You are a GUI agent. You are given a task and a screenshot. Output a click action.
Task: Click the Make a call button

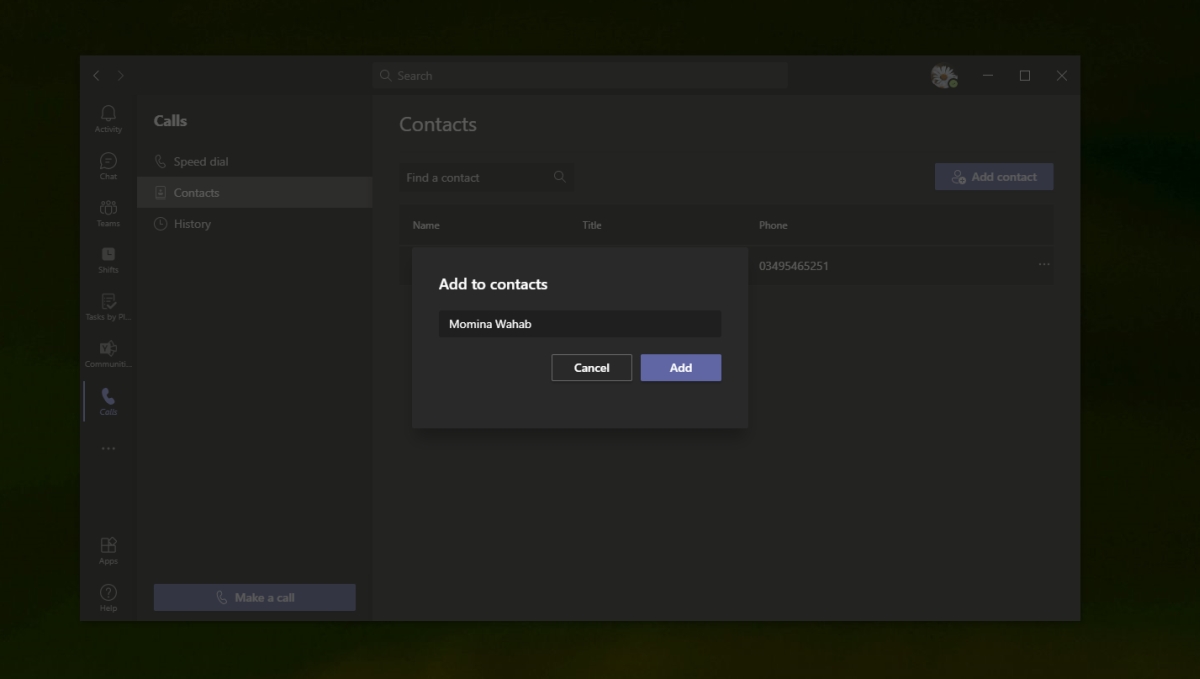tap(254, 598)
